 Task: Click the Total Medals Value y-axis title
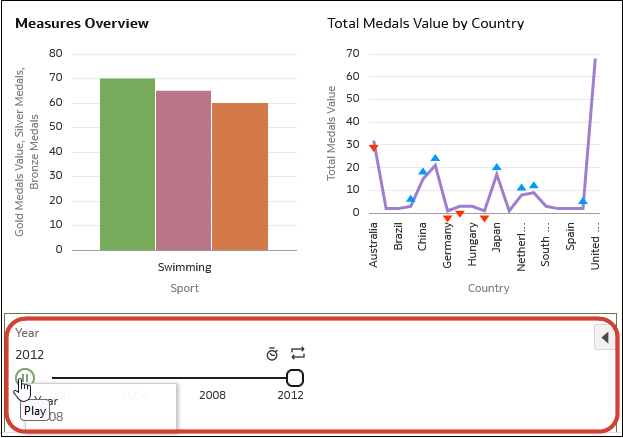click(331, 133)
